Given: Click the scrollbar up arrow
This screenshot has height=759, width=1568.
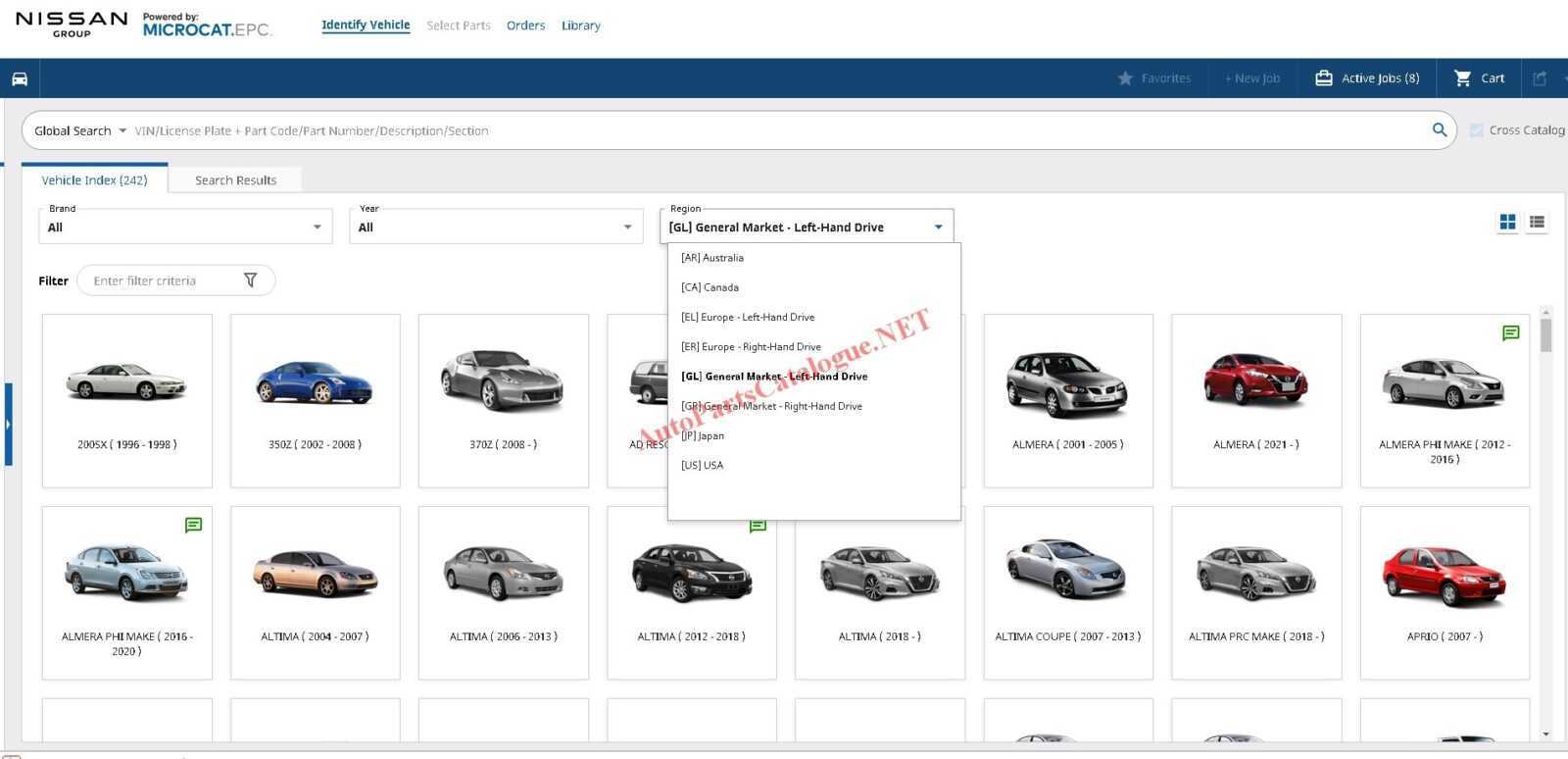Looking at the screenshot, I should (x=1546, y=312).
